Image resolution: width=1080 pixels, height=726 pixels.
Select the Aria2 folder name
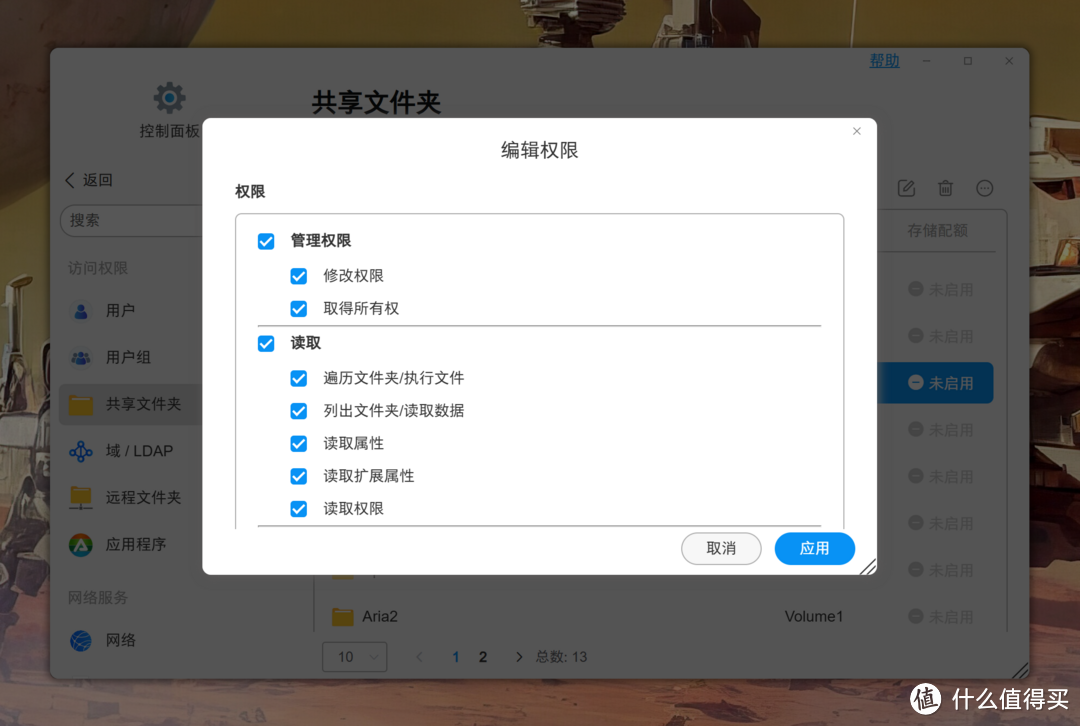(380, 616)
